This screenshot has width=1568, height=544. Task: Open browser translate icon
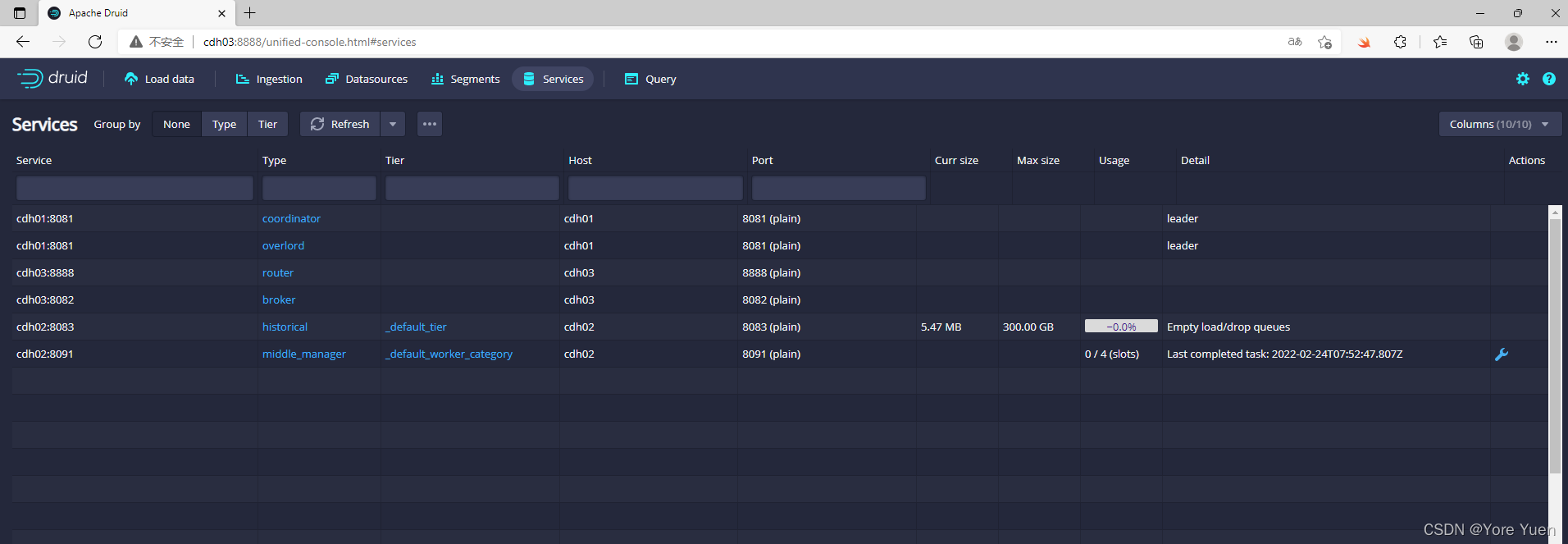[1295, 42]
